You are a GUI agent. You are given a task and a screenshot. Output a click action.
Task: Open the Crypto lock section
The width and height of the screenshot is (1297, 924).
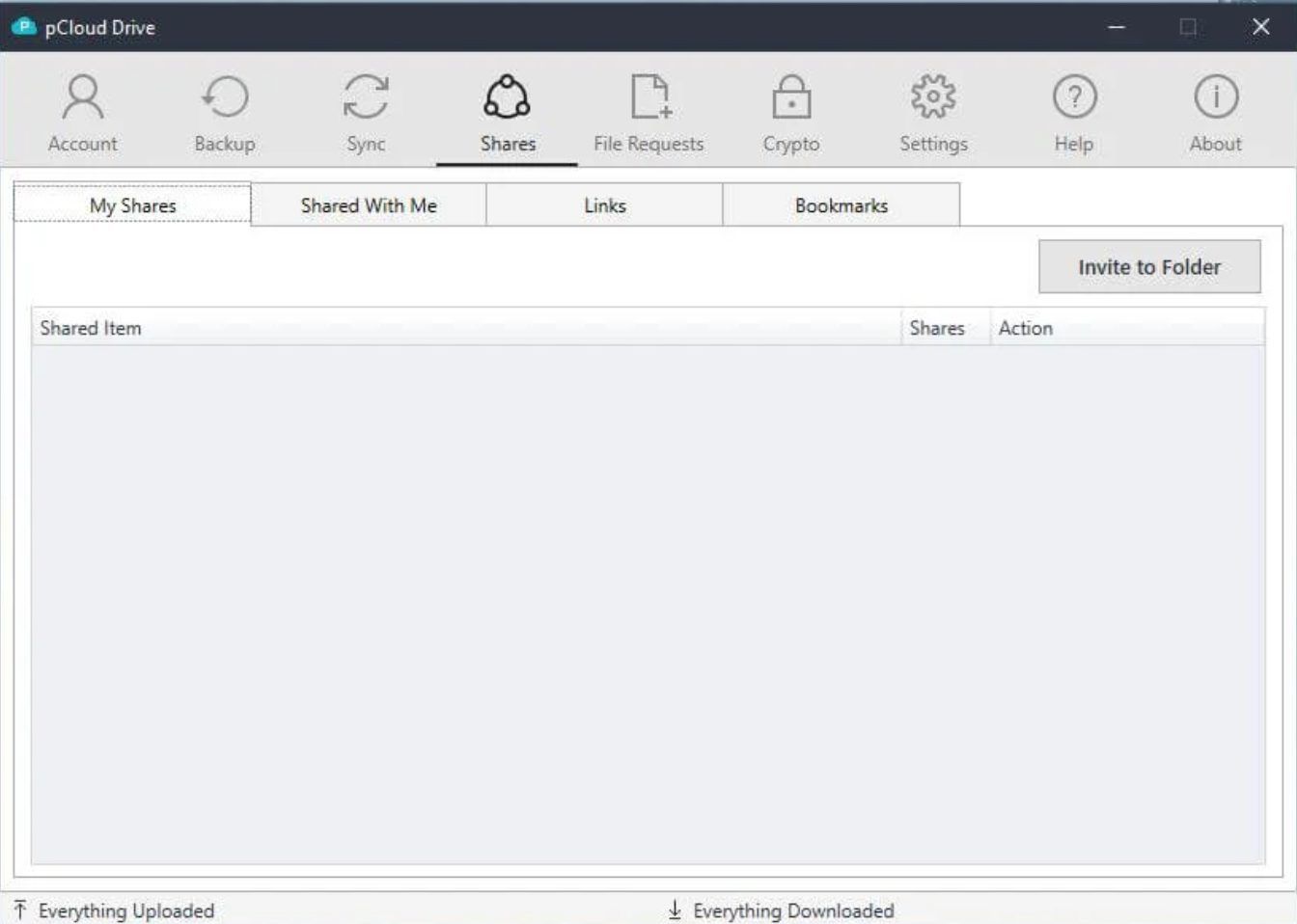pos(791,114)
